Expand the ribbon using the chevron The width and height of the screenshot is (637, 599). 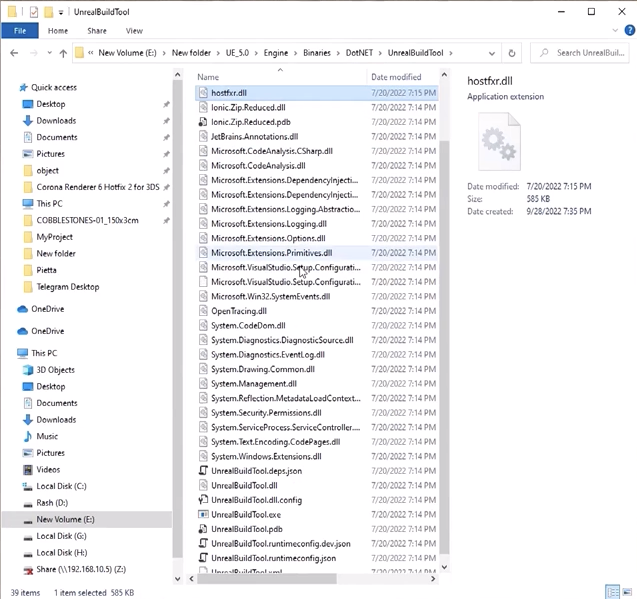click(615, 30)
